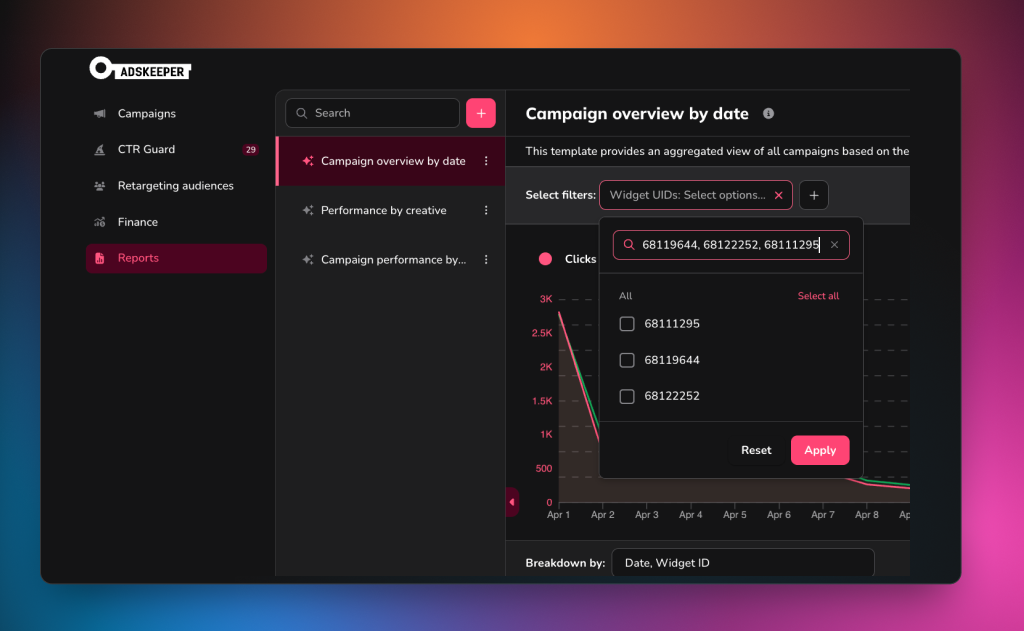The image size is (1024, 631).
Task: Apply the widget UID filter
Action: (820, 450)
